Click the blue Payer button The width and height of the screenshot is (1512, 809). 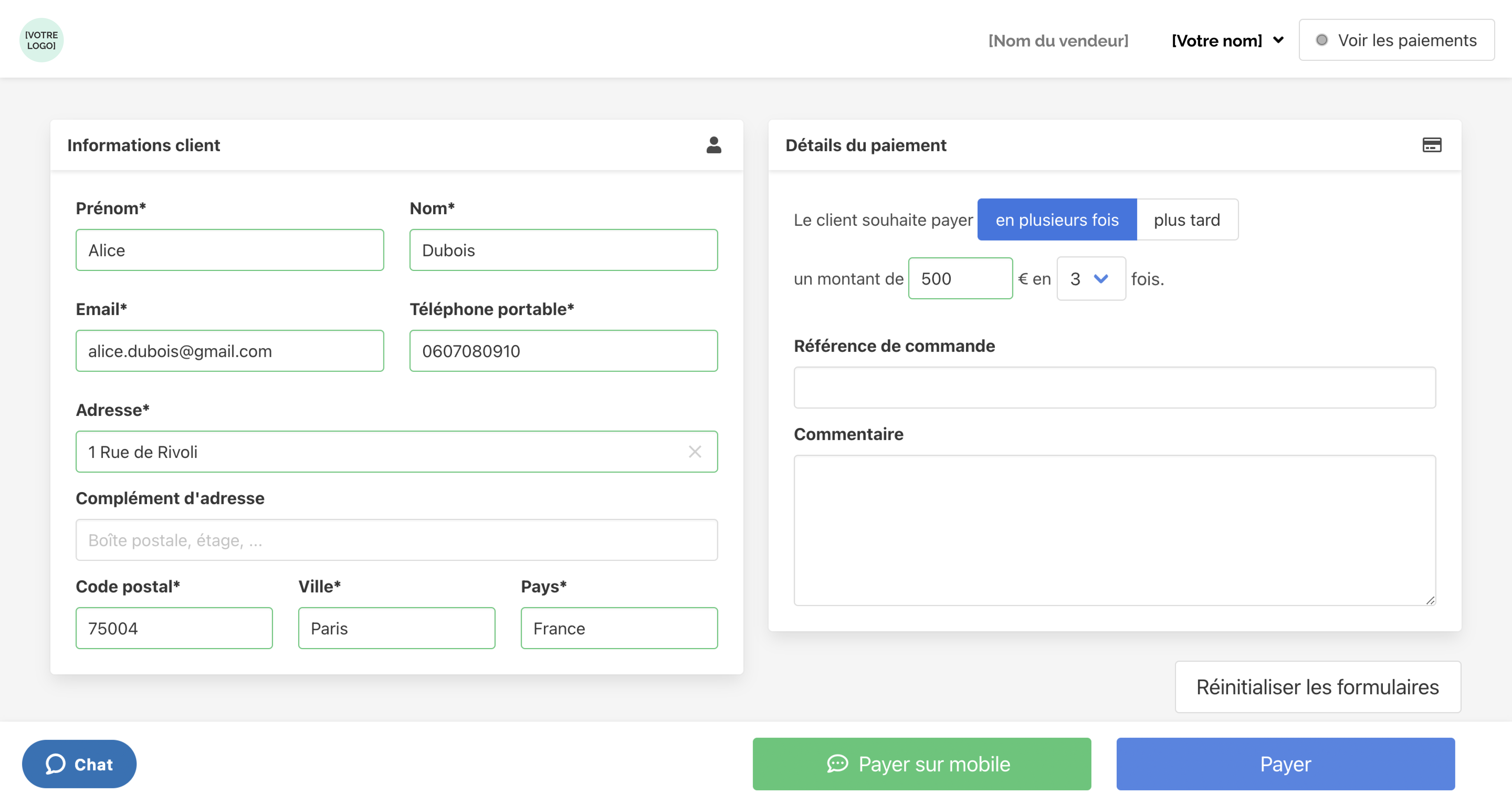(1285, 764)
